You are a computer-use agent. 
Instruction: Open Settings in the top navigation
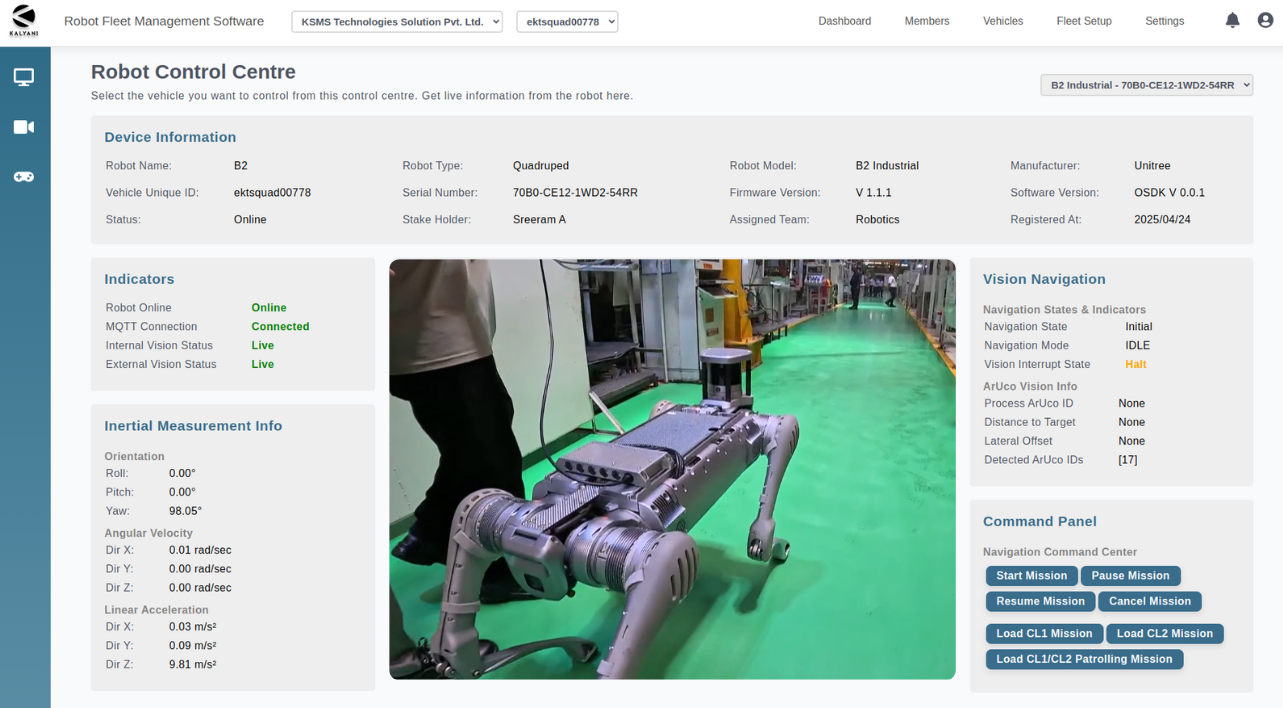pos(1164,21)
